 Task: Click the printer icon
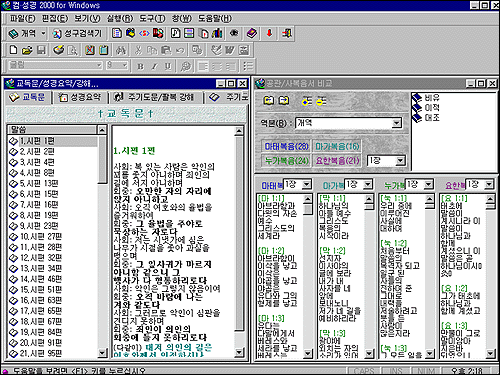[58, 50]
